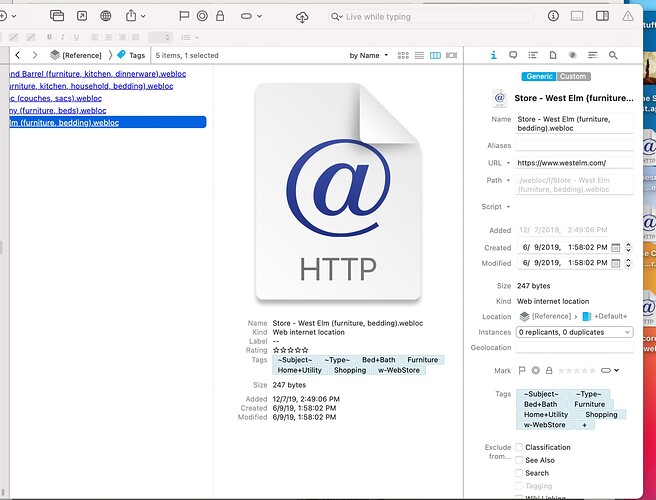Click the + add tag button in inspector

(x=584, y=425)
